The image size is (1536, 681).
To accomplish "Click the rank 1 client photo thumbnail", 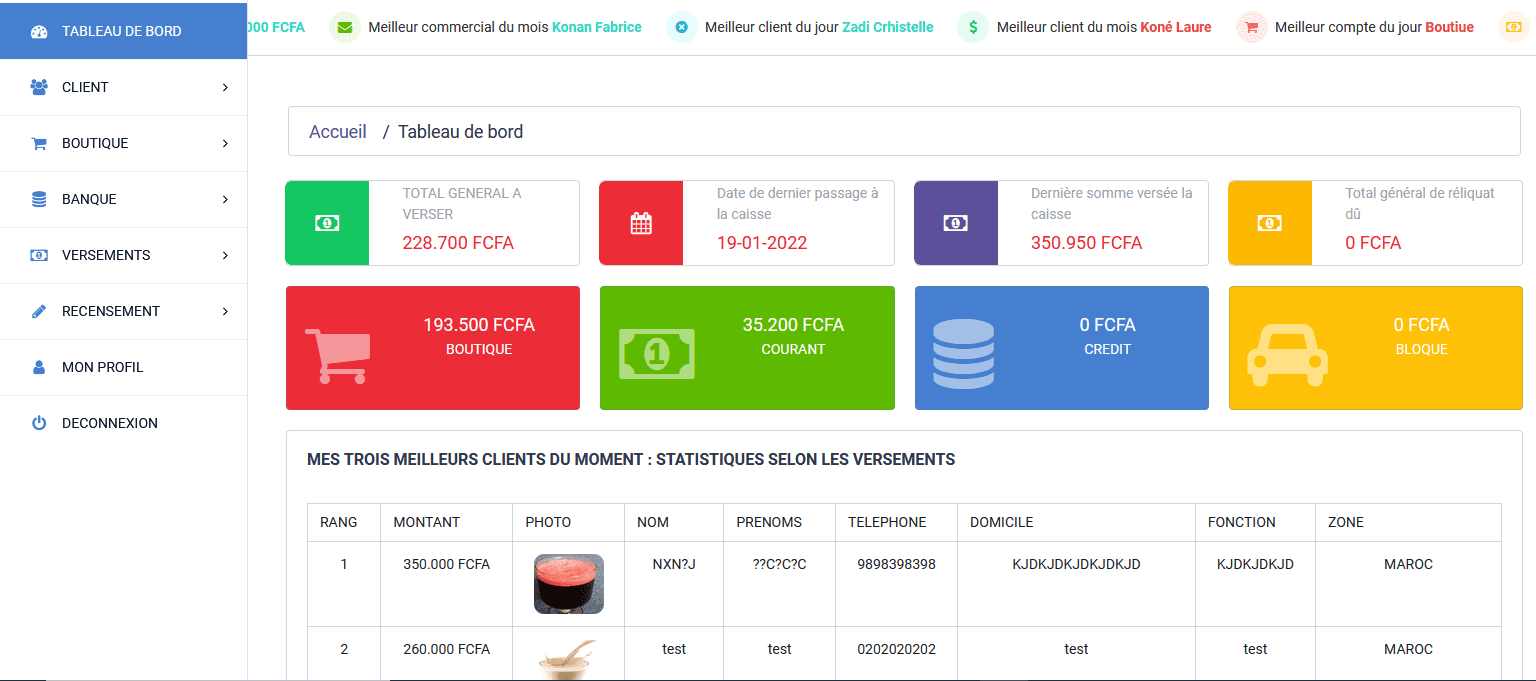I will 568,583.
